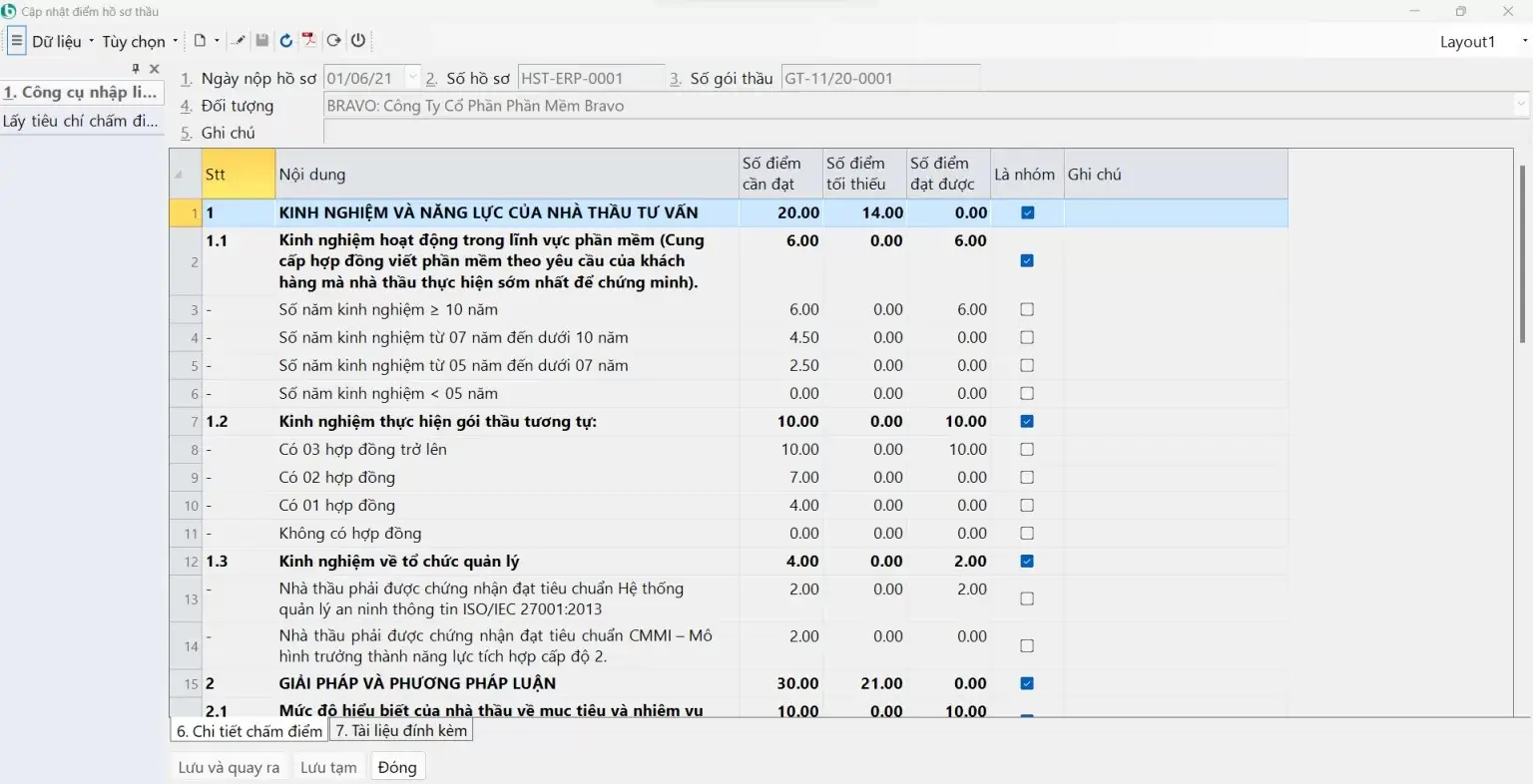The image size is (1533, 784).
Task: Toggle 'Là nhóm' checkbox for row 1
Action: [x=1027, y=212]
